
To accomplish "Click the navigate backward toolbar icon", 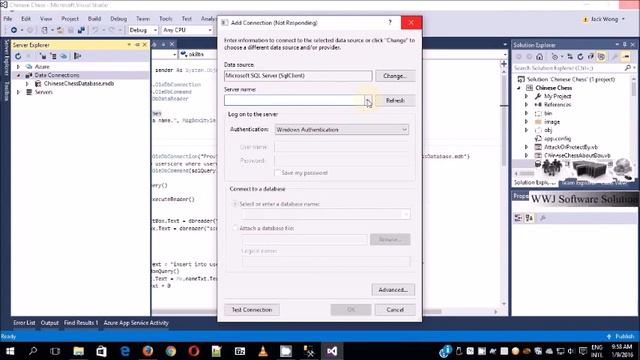I will coord(14,30).
